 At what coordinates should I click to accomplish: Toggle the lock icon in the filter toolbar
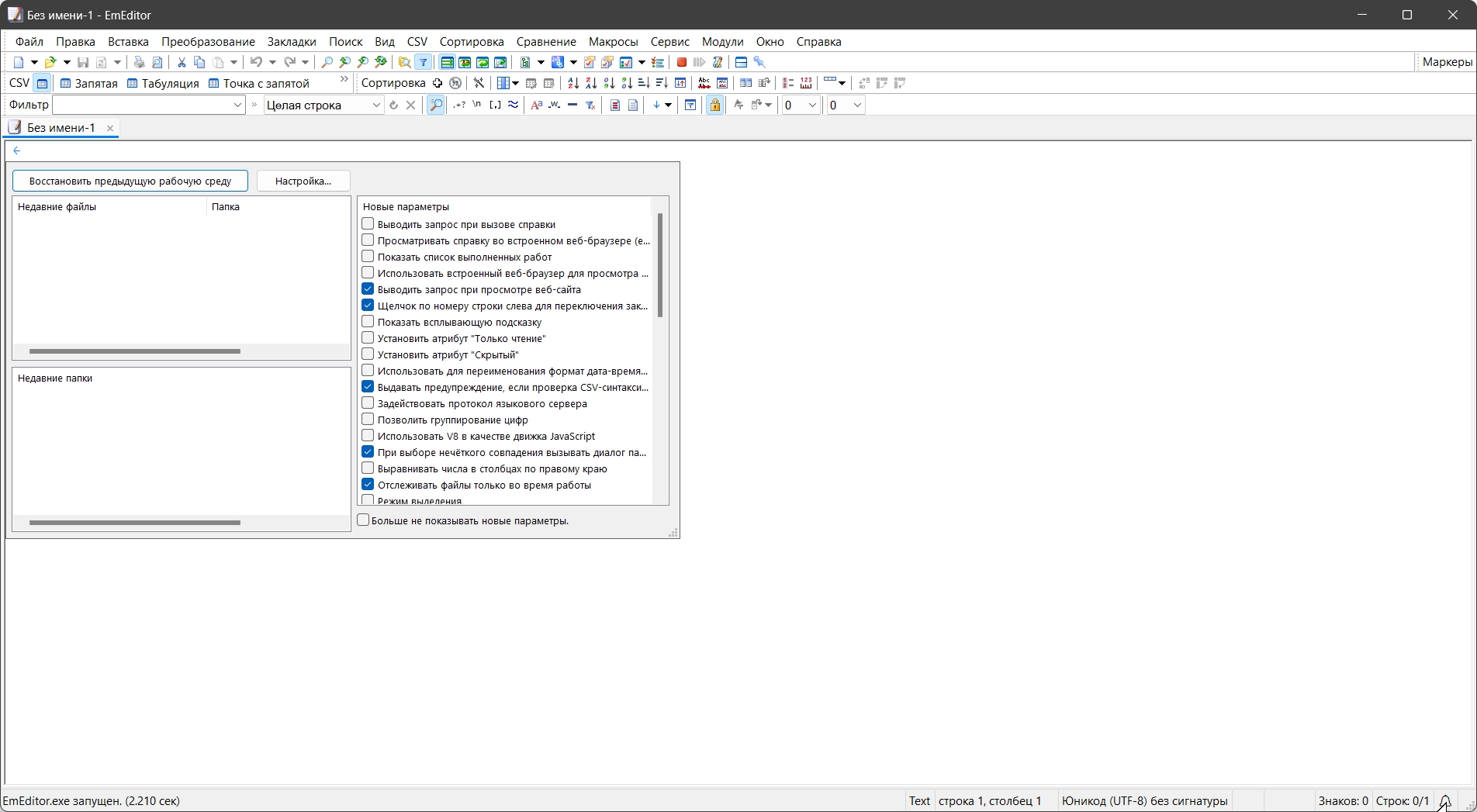point(714,105)
